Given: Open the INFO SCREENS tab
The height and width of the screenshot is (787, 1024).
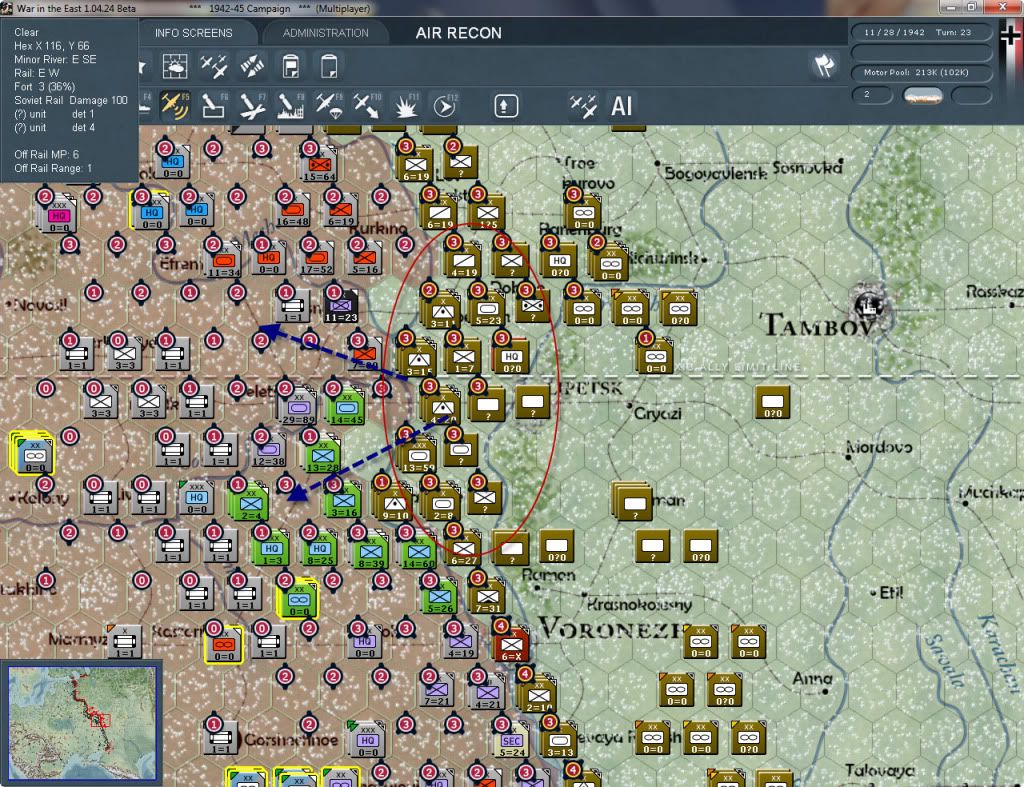Looking at the screenshot, I should tap(193, 33).
